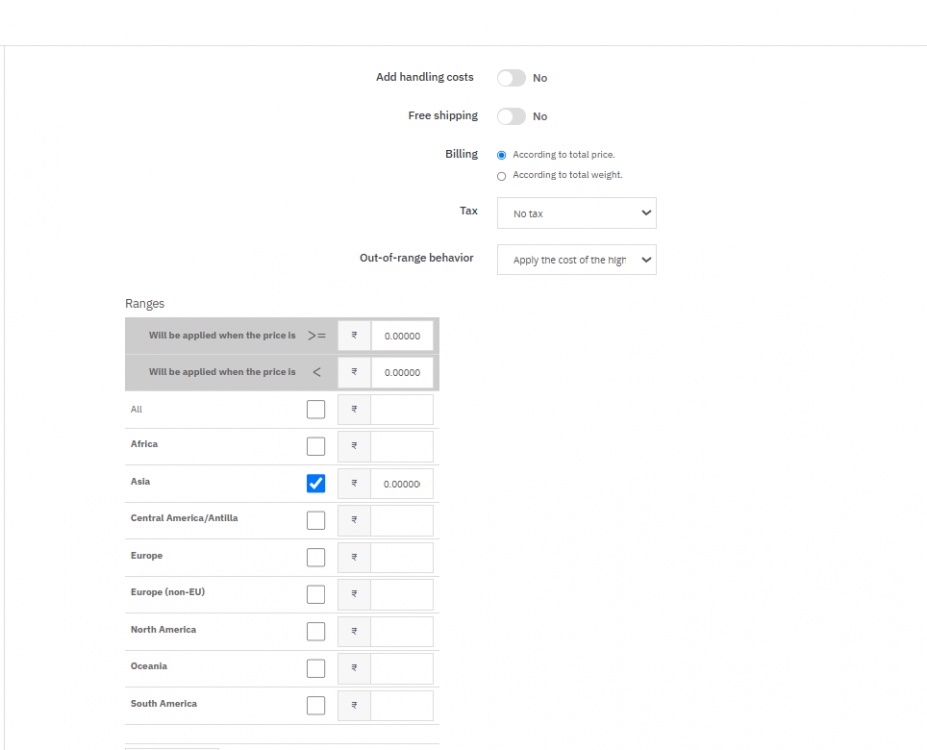Select the Europe zone checkbox

click(316, 557)
